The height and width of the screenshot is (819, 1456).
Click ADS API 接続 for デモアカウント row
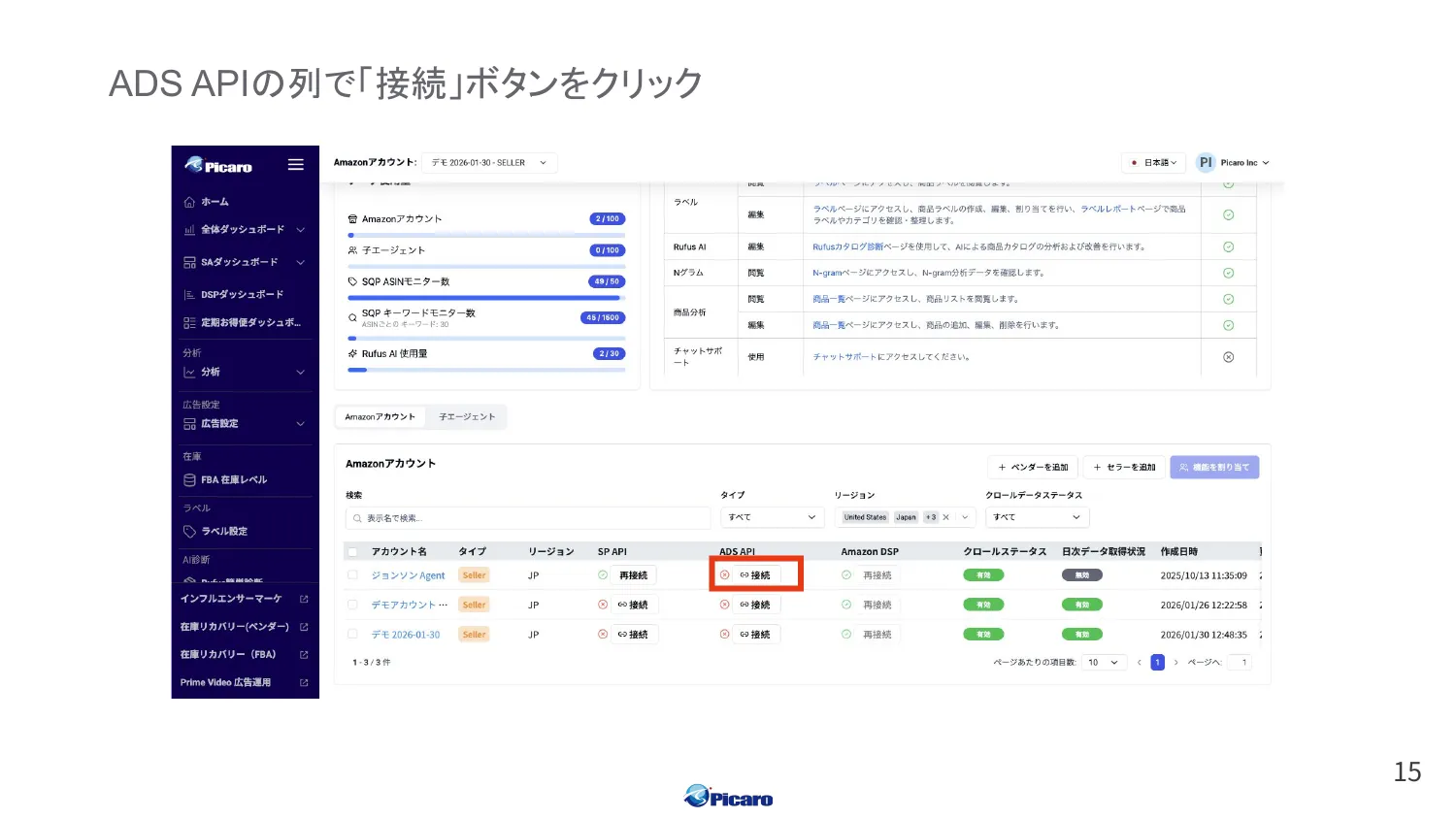pyautogui.click(x=755, y=605)
